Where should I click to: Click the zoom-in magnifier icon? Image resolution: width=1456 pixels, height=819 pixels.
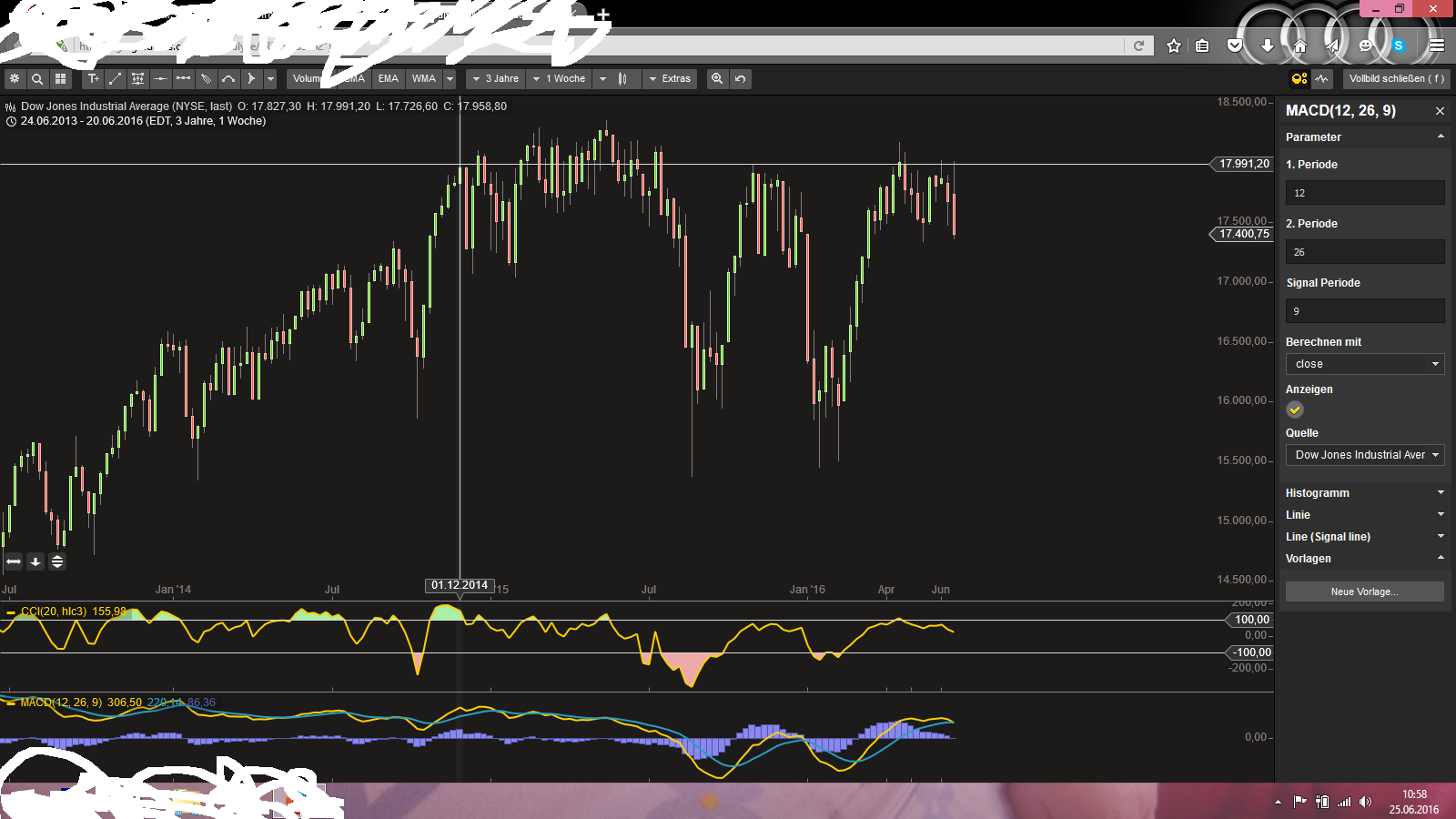coord(717,79)
